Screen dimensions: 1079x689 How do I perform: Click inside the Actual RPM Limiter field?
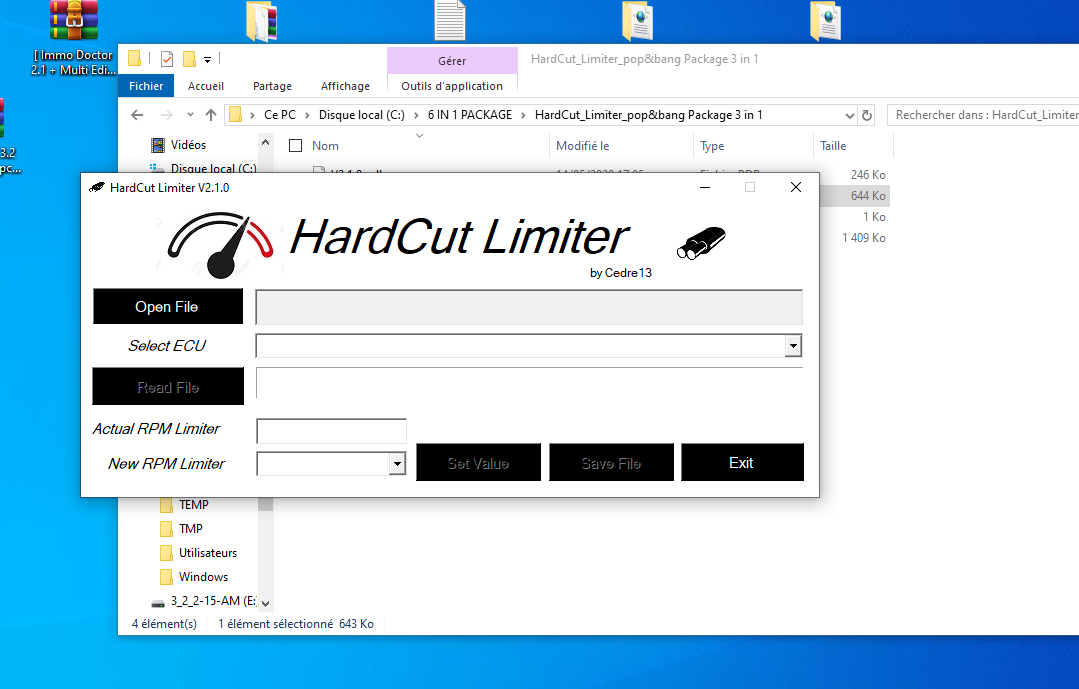click(x=331, y=431)
